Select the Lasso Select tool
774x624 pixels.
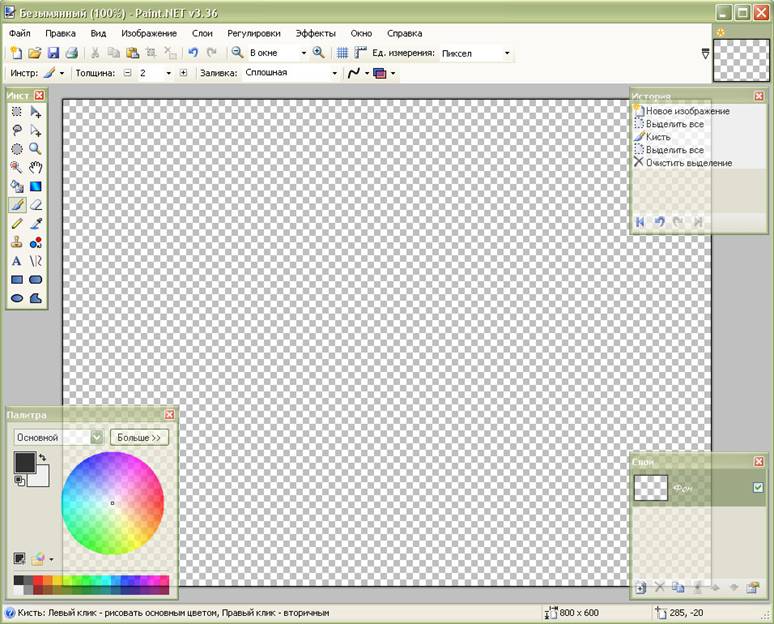coord(17,130)
